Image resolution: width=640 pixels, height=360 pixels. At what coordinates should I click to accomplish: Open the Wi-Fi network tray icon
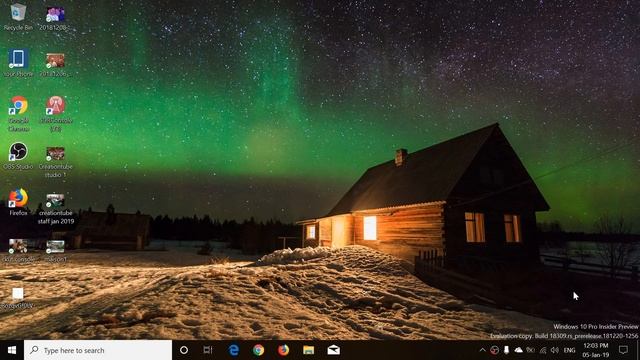coord(542,350)
